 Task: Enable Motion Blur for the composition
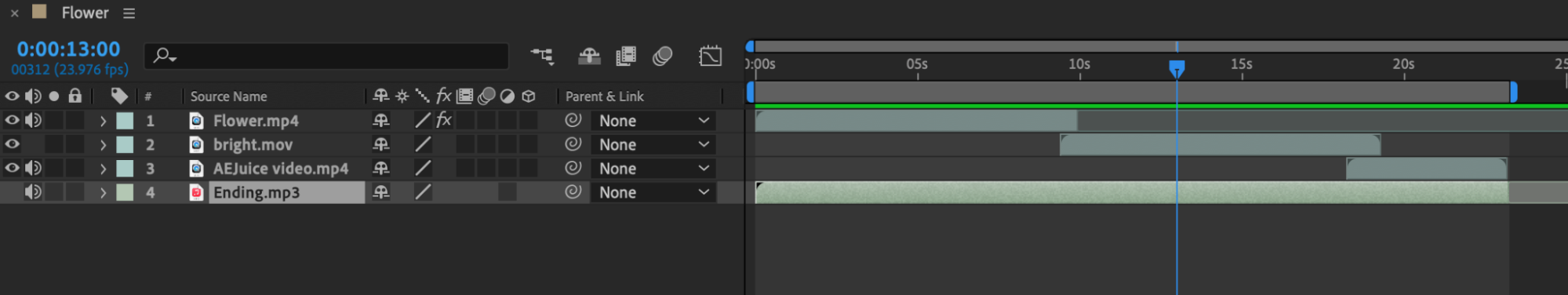click(x=663, y=56)
